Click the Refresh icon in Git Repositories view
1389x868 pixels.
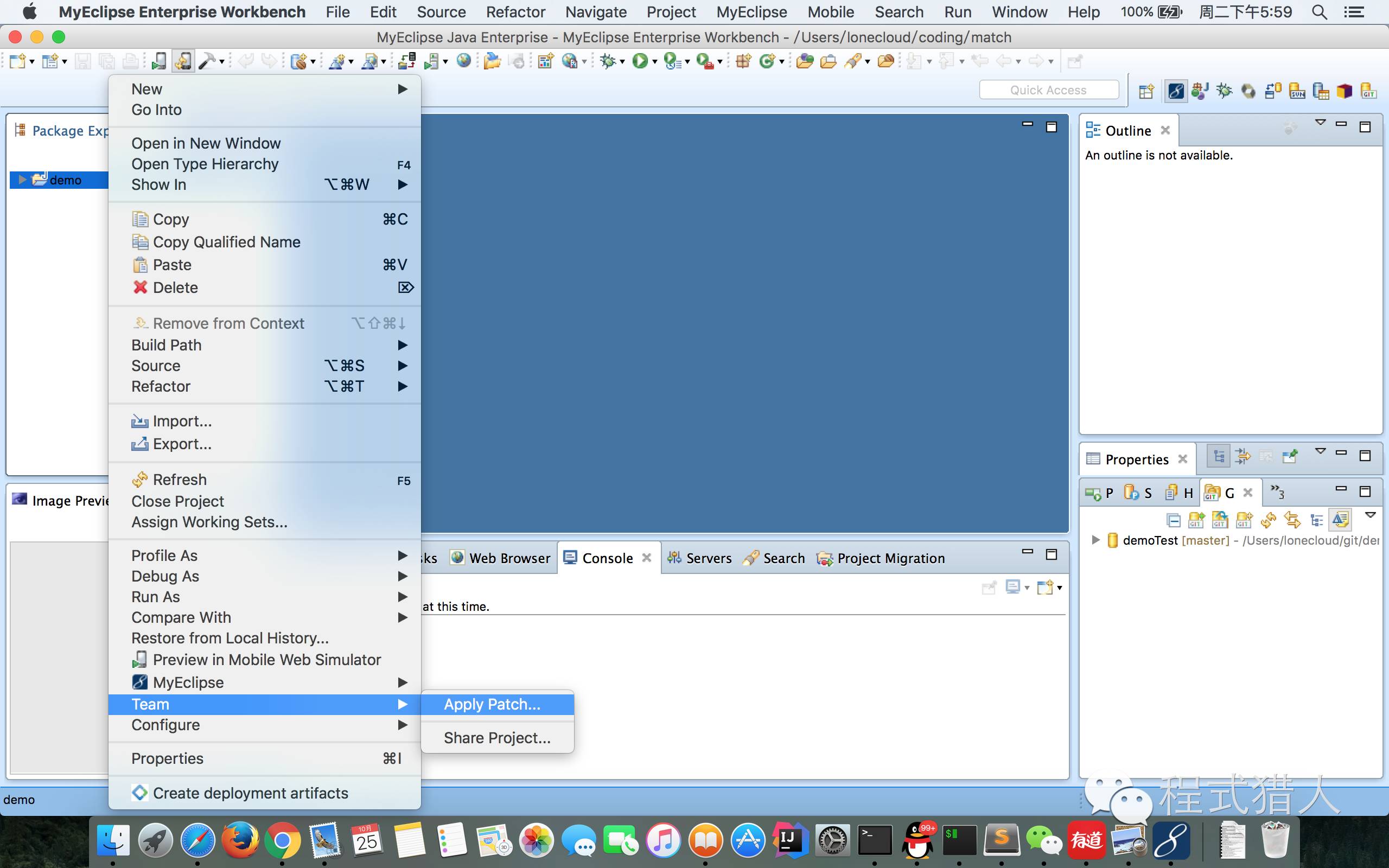pyautogui.click(x=1268, y=520)
